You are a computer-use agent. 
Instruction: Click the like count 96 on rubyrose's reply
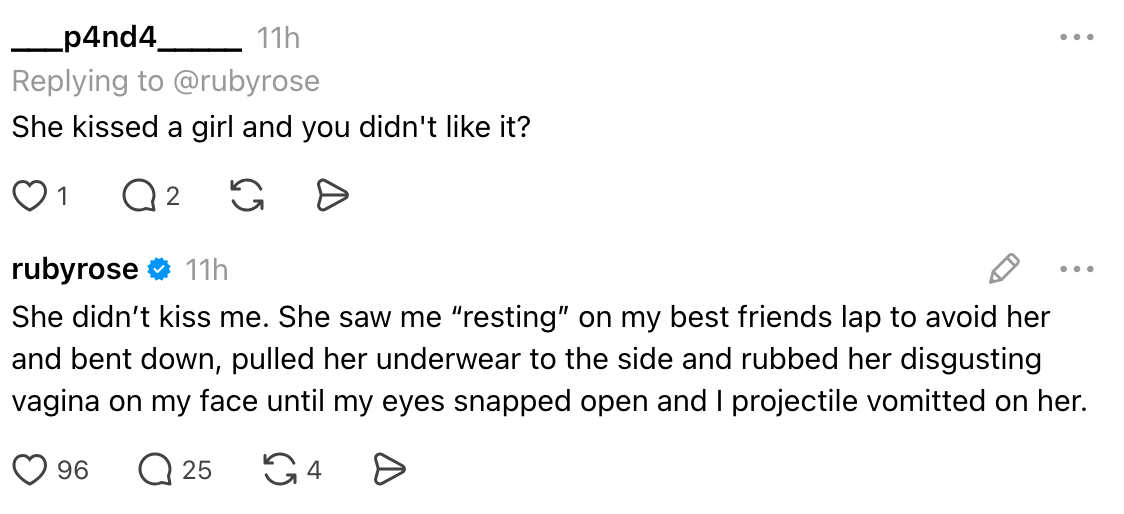point(73,468)
